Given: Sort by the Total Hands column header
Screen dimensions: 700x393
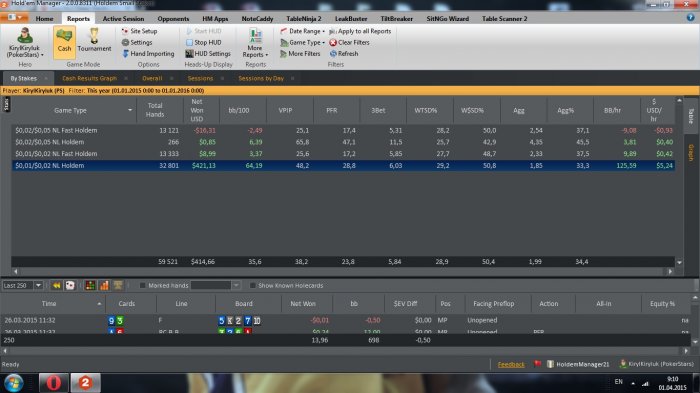Looking at the screenshot, I should pyautogui.click(x=155, y=110).
